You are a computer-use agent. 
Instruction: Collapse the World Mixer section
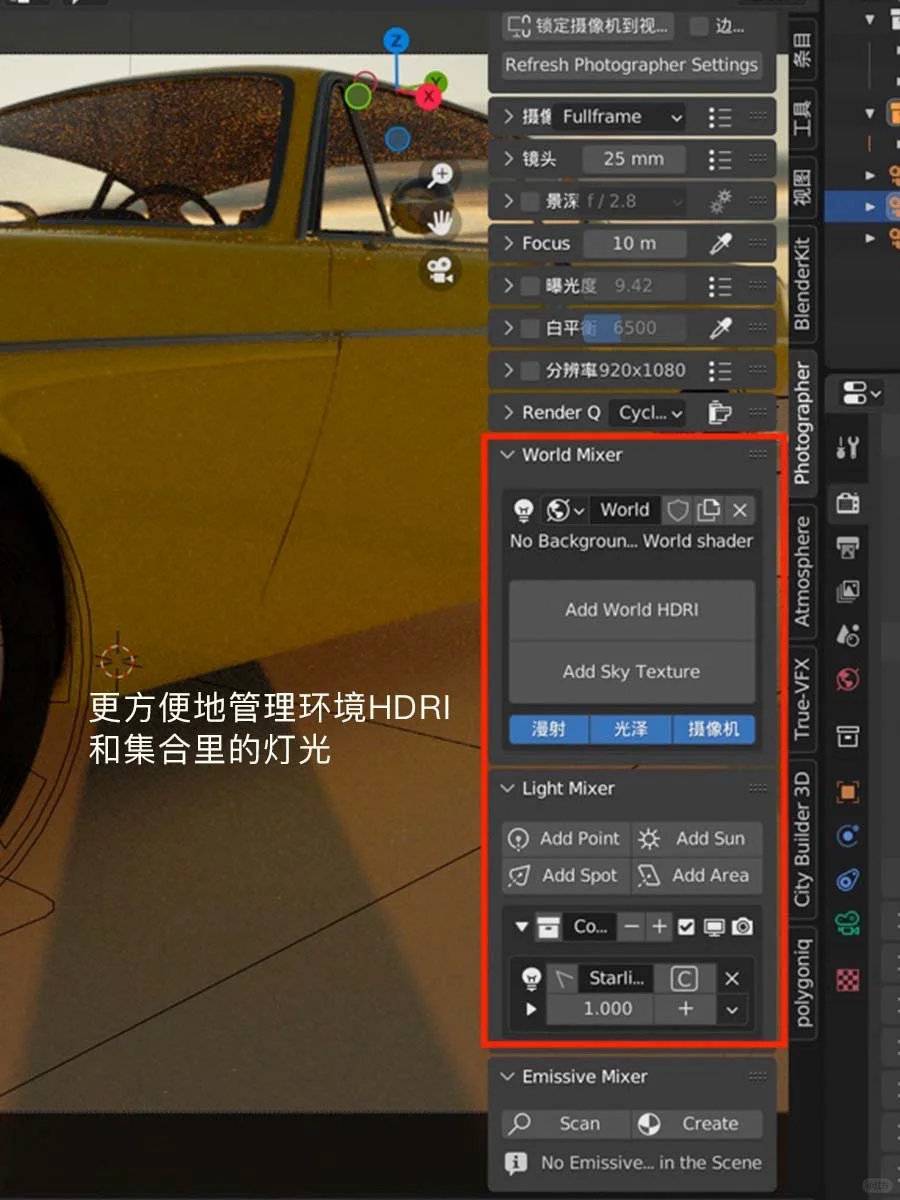(x=507, y=455)
